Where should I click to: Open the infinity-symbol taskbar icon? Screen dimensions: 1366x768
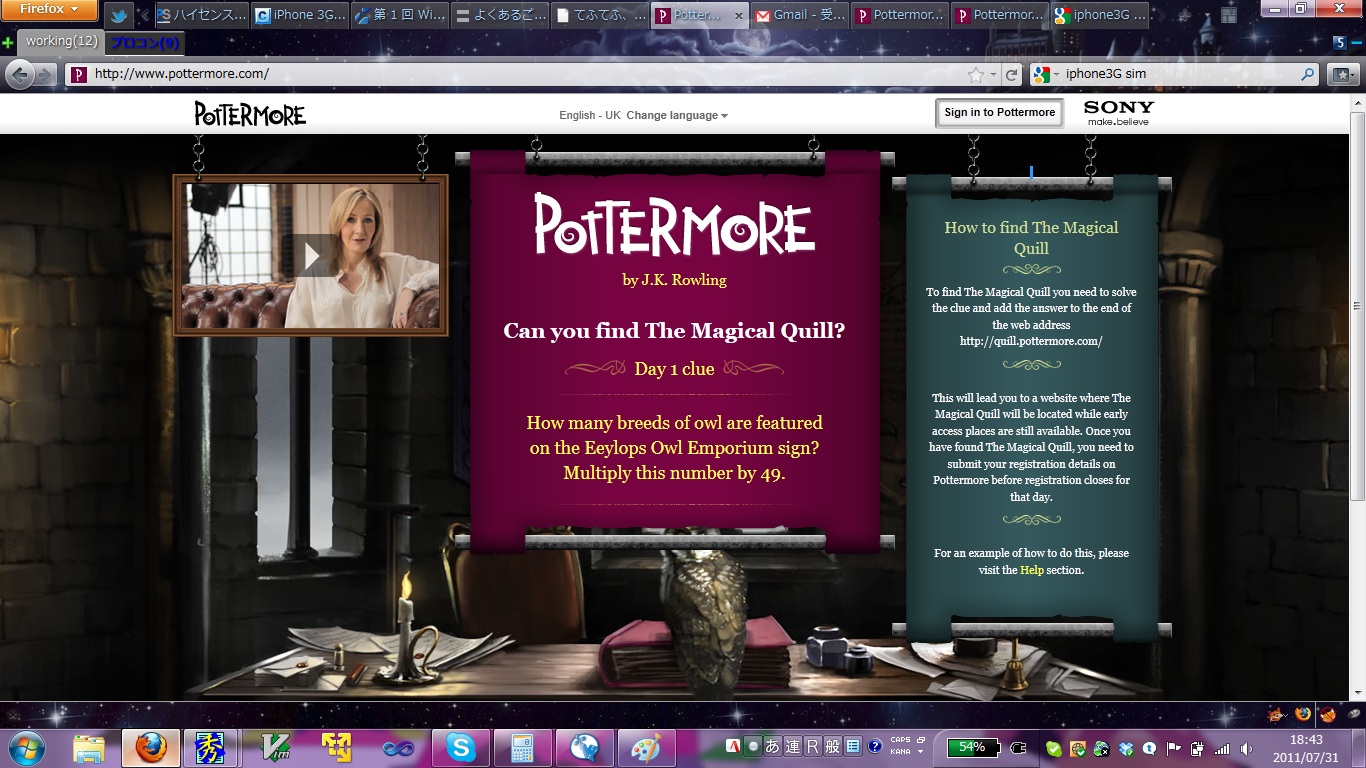point(399,747)
